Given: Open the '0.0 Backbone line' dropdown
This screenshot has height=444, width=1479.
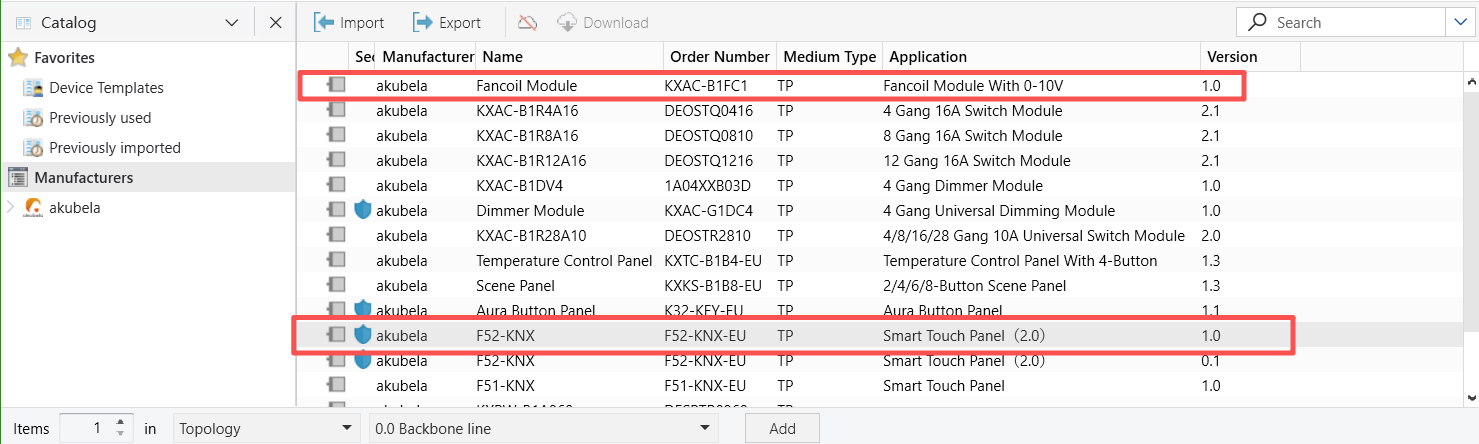Looking at the screenshot, I should click(x=542, y=428).
